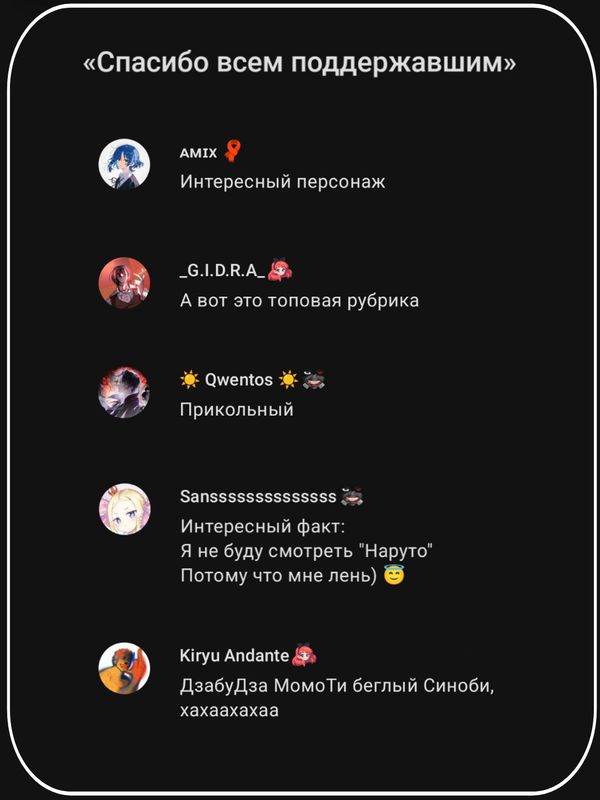Open the _G.I.D.R.A_ username profile
Screen dimensions: 600x800
222,270
